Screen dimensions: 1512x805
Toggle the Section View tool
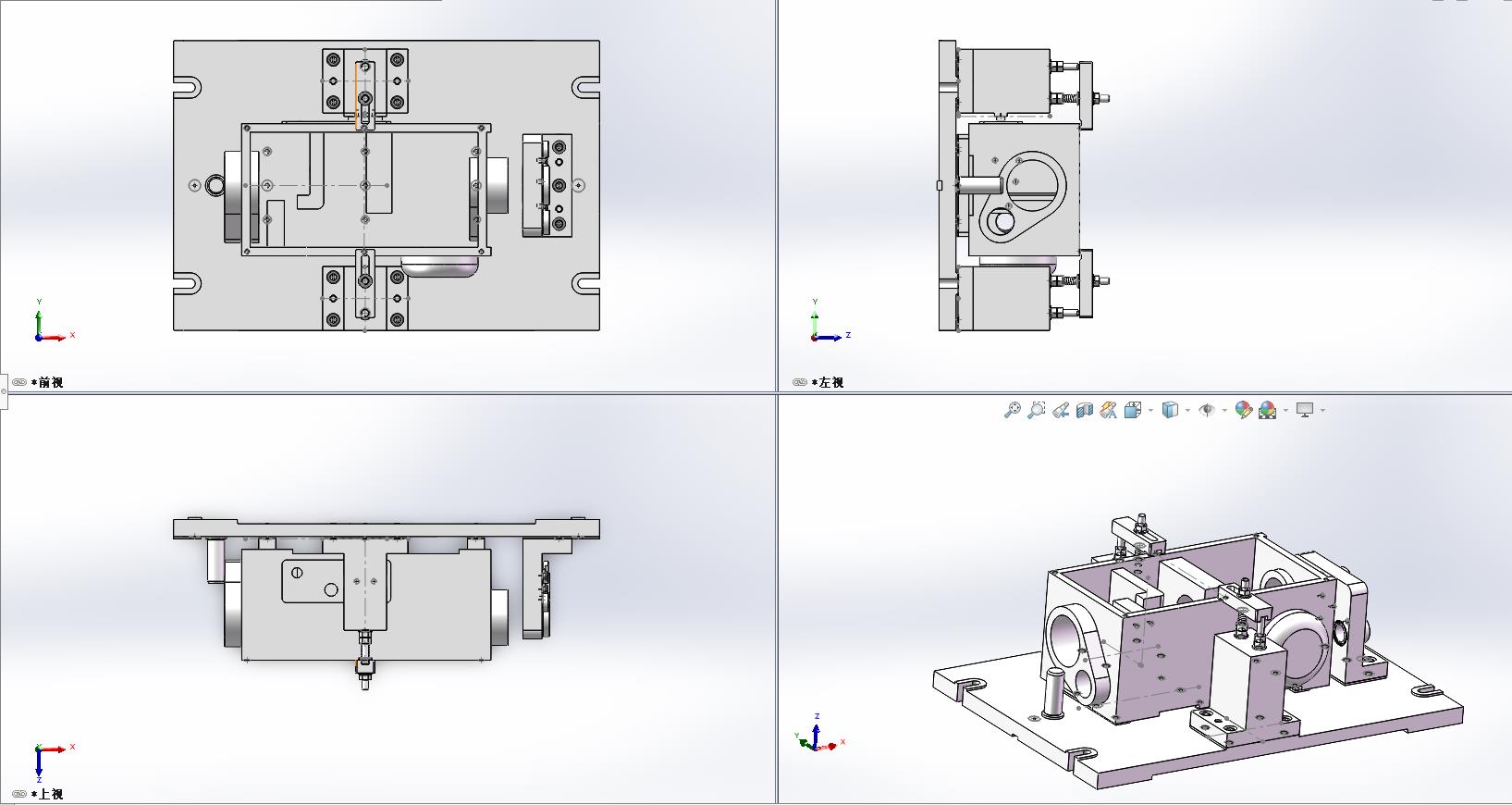1085,410
